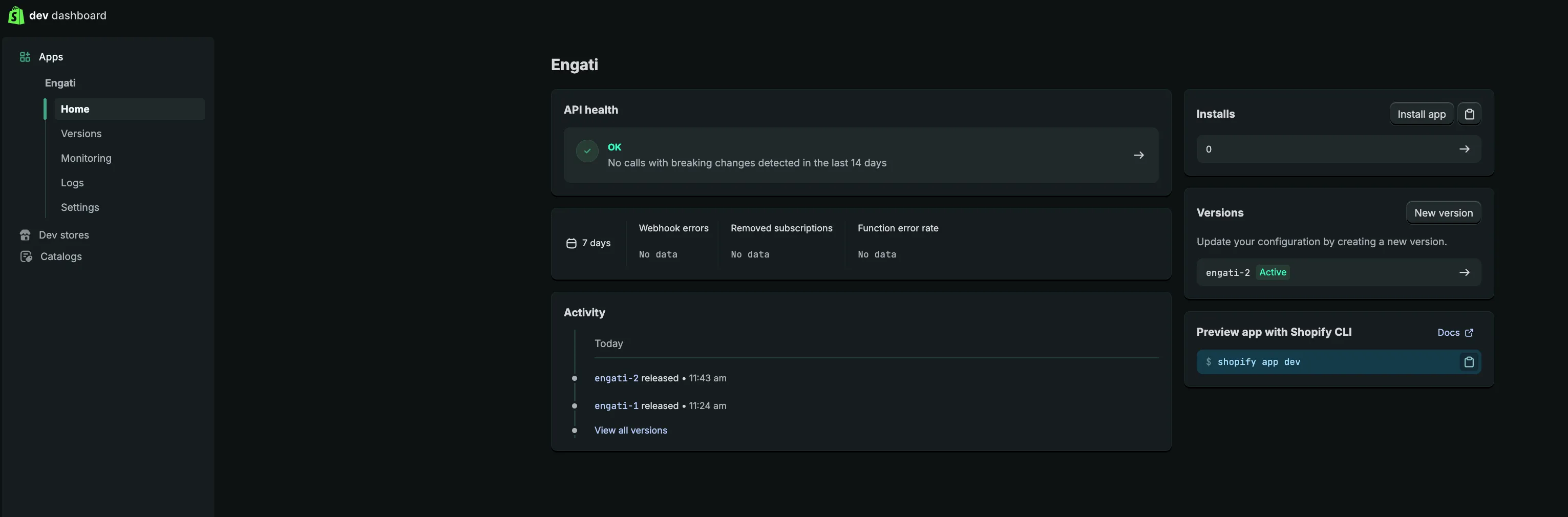Navigate to Catalogs
Screen dimensions: 1568x517
[61, 256]
